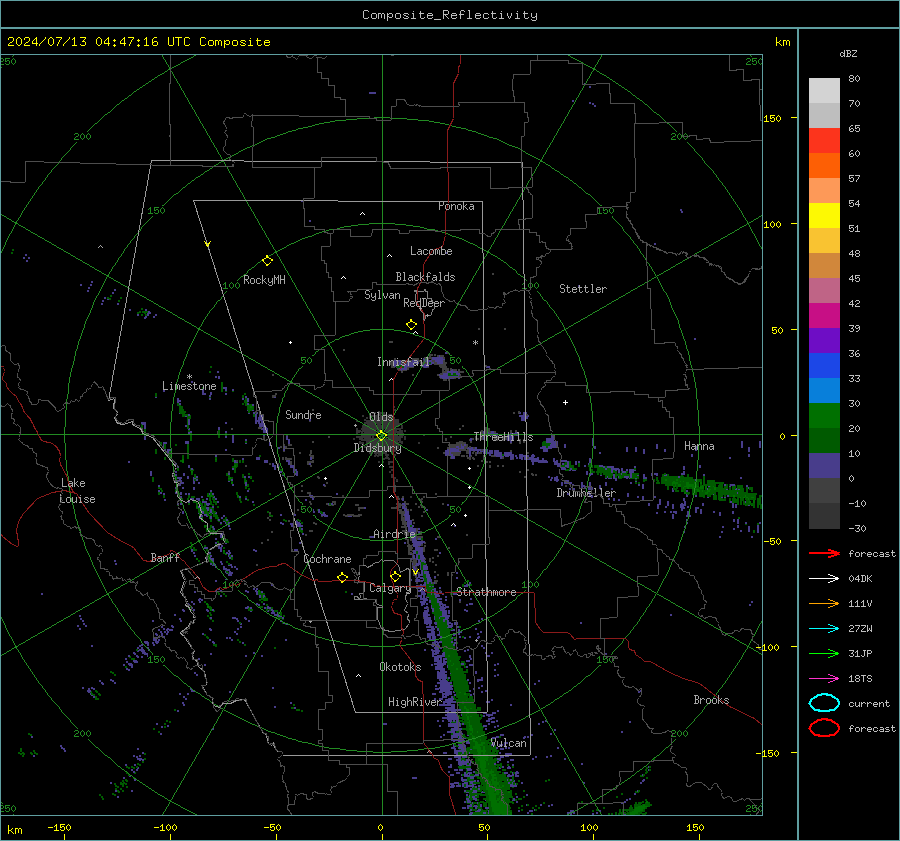
Task: Click the yellow 51 dBZ color swatch
Action: pyautogui.click(x=824, y=215)
